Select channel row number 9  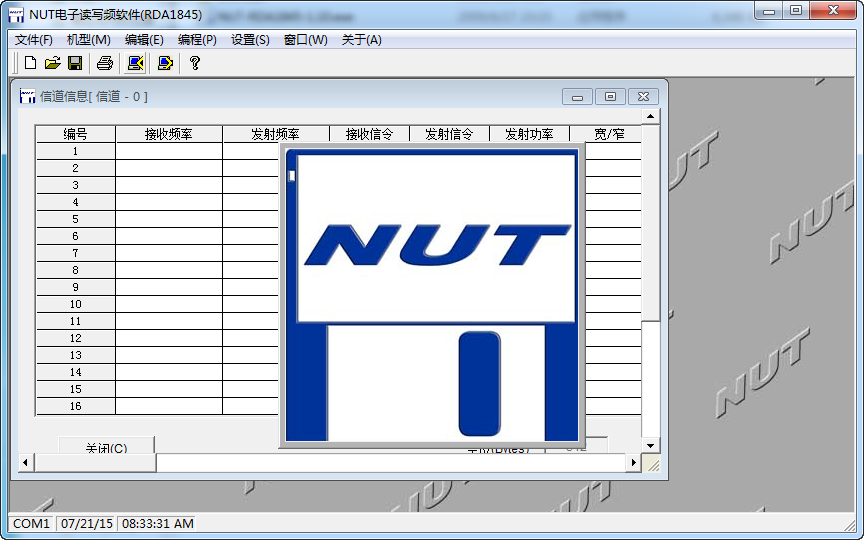tap(75, 287)
